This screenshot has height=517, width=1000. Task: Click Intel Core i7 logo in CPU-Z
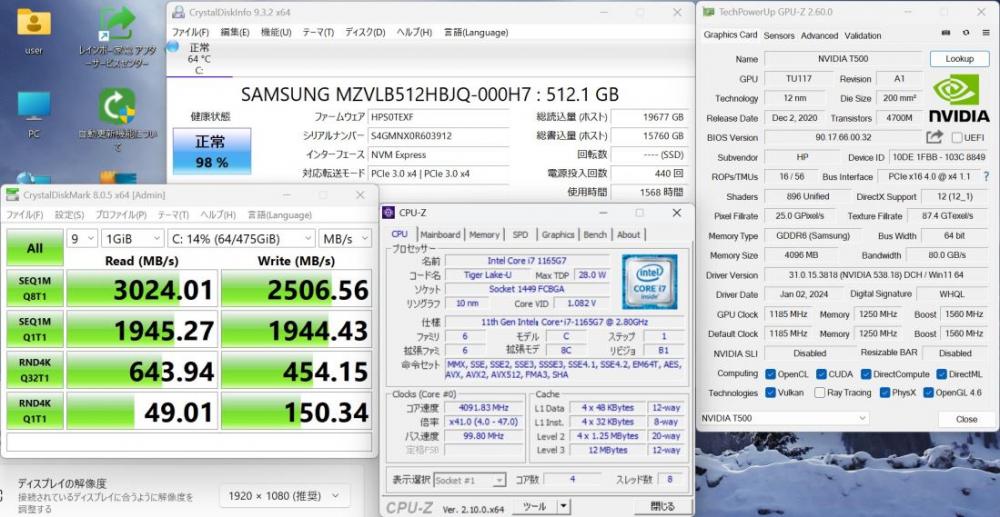click(649, 280)
